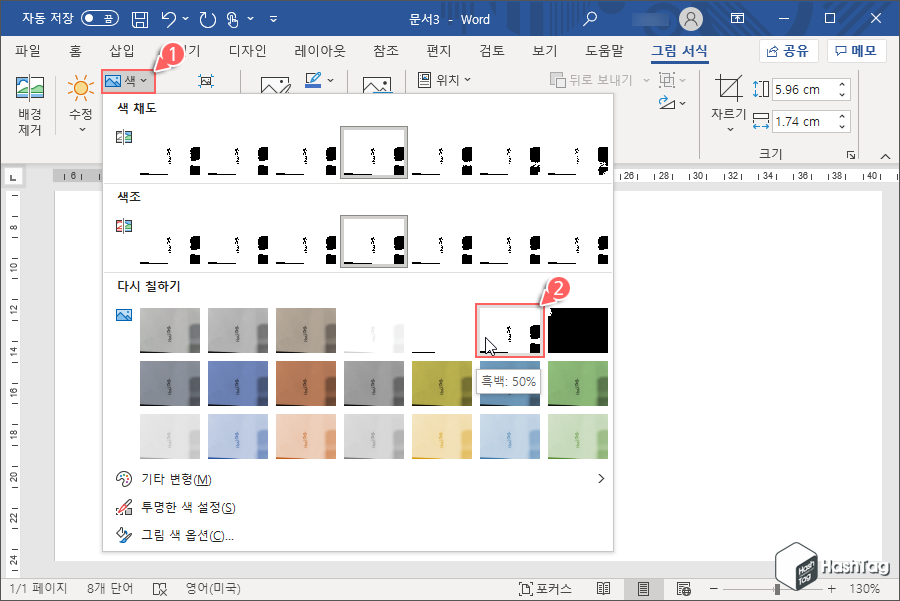
Task: Save the document with the floppy disk icon
Action: [x=139, y=20]
